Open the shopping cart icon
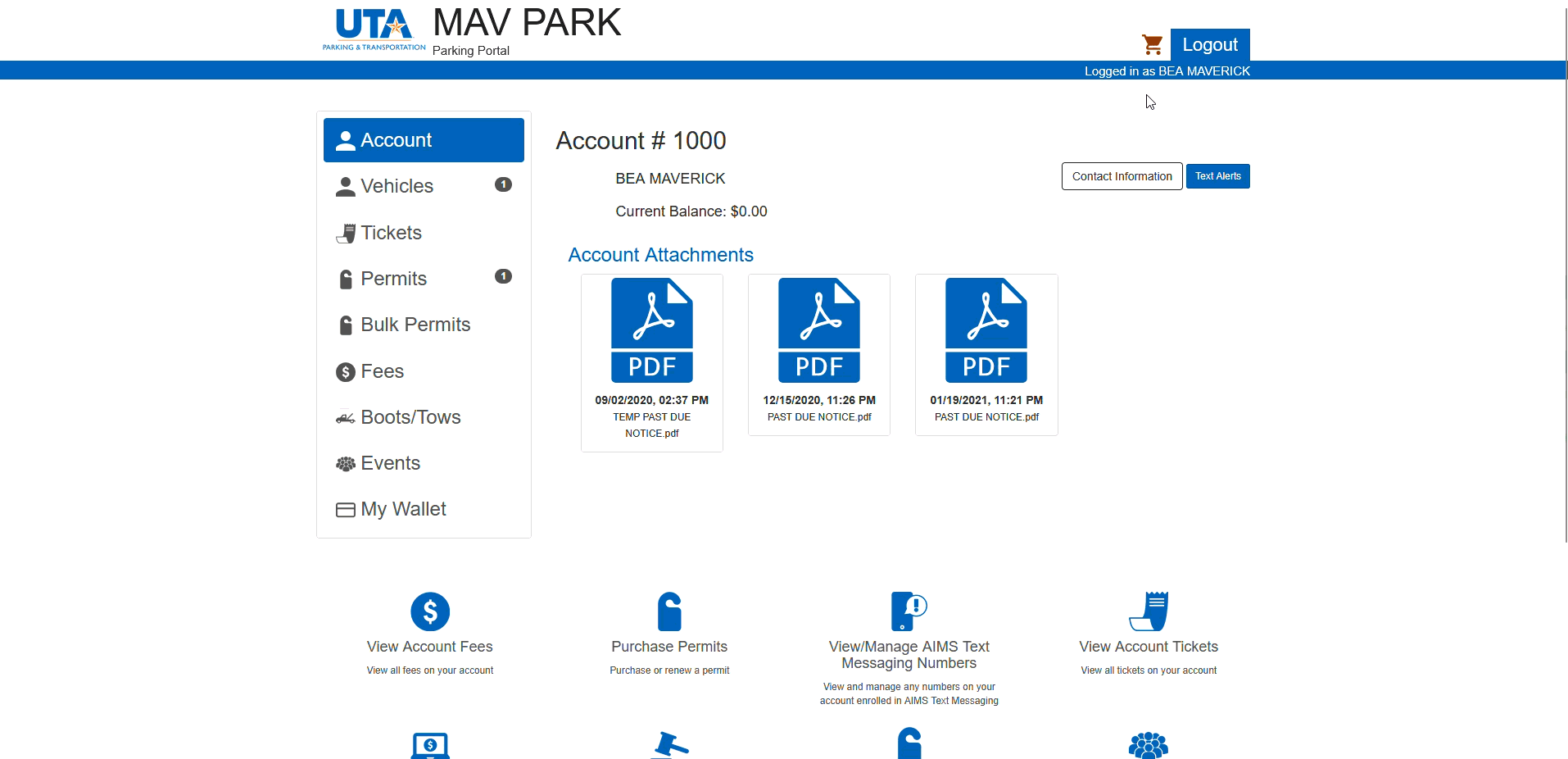 [x=1152, y=44]
